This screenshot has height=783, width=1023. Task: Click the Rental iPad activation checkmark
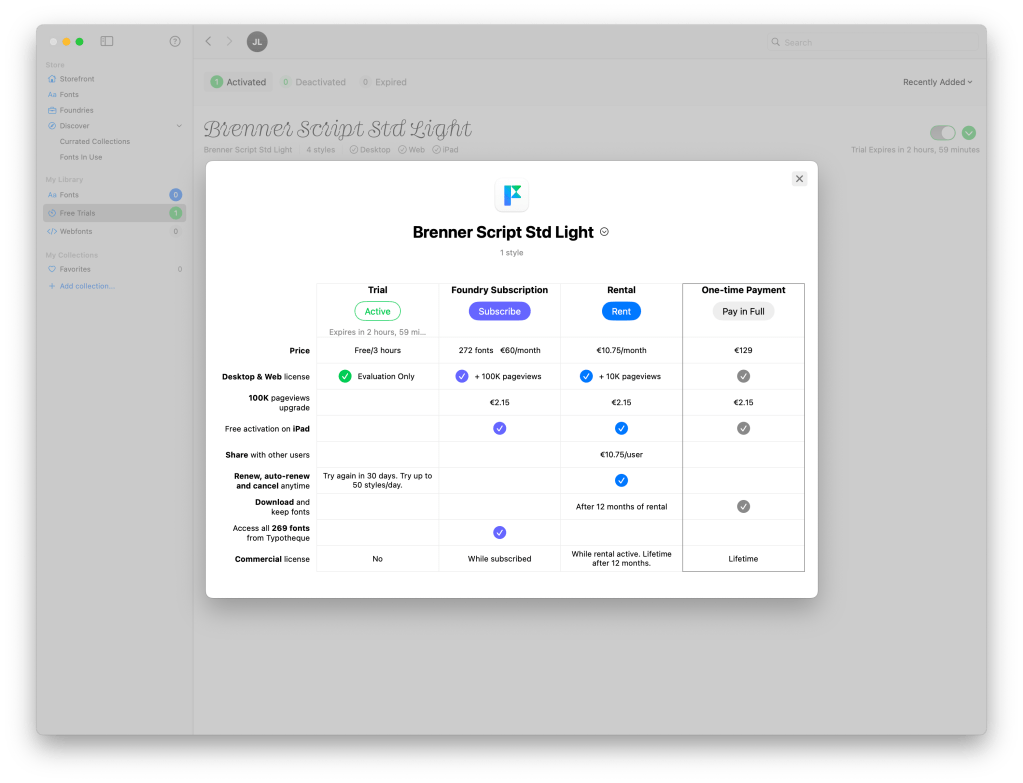point(621,428)
